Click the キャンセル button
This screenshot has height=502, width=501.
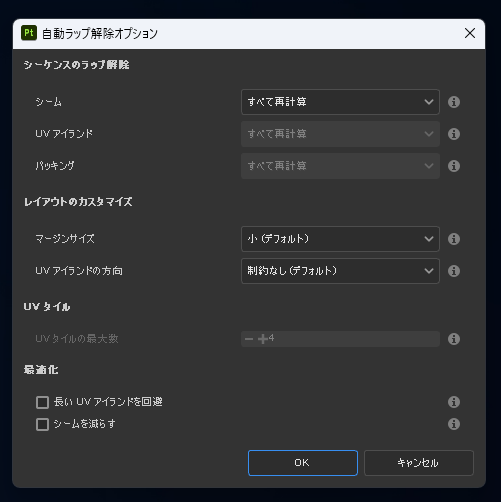(x=419, y=463)
